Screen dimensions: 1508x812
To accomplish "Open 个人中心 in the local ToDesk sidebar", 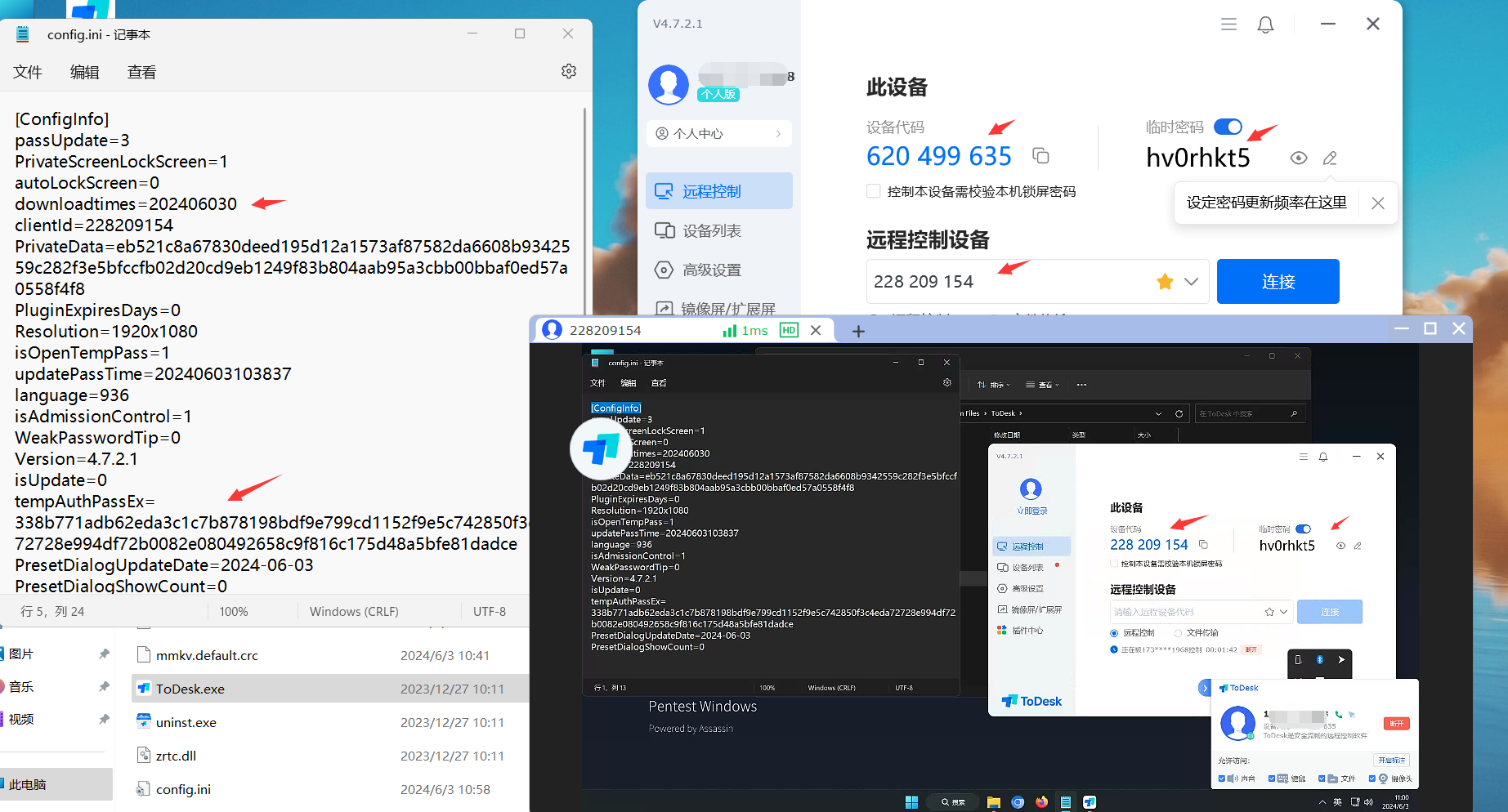I will [719, 133].
